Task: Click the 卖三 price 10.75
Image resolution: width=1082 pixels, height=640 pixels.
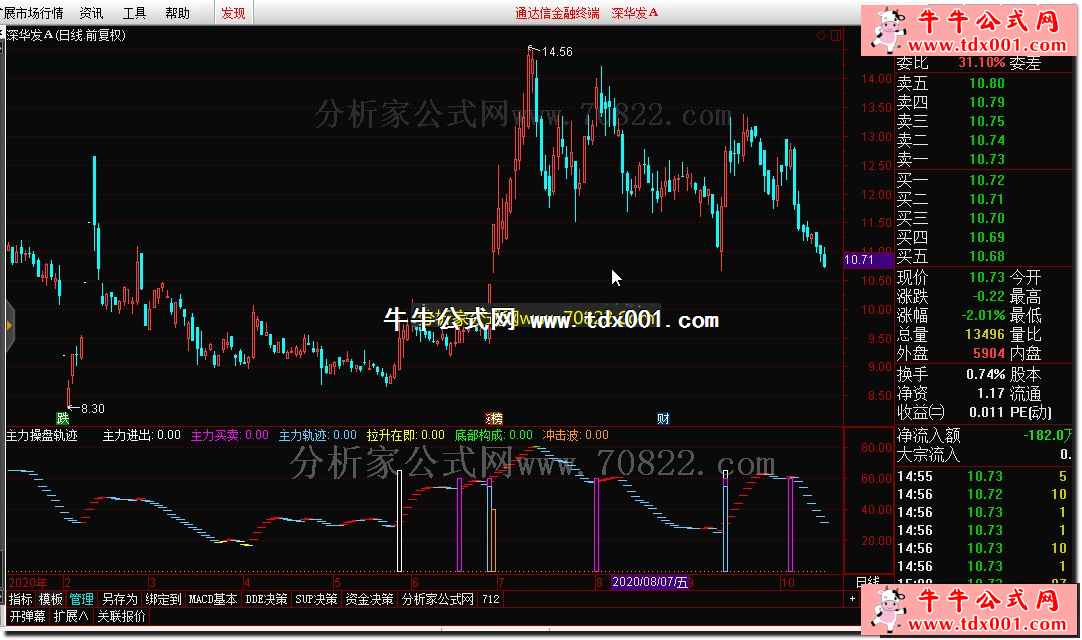Action: 987,122
